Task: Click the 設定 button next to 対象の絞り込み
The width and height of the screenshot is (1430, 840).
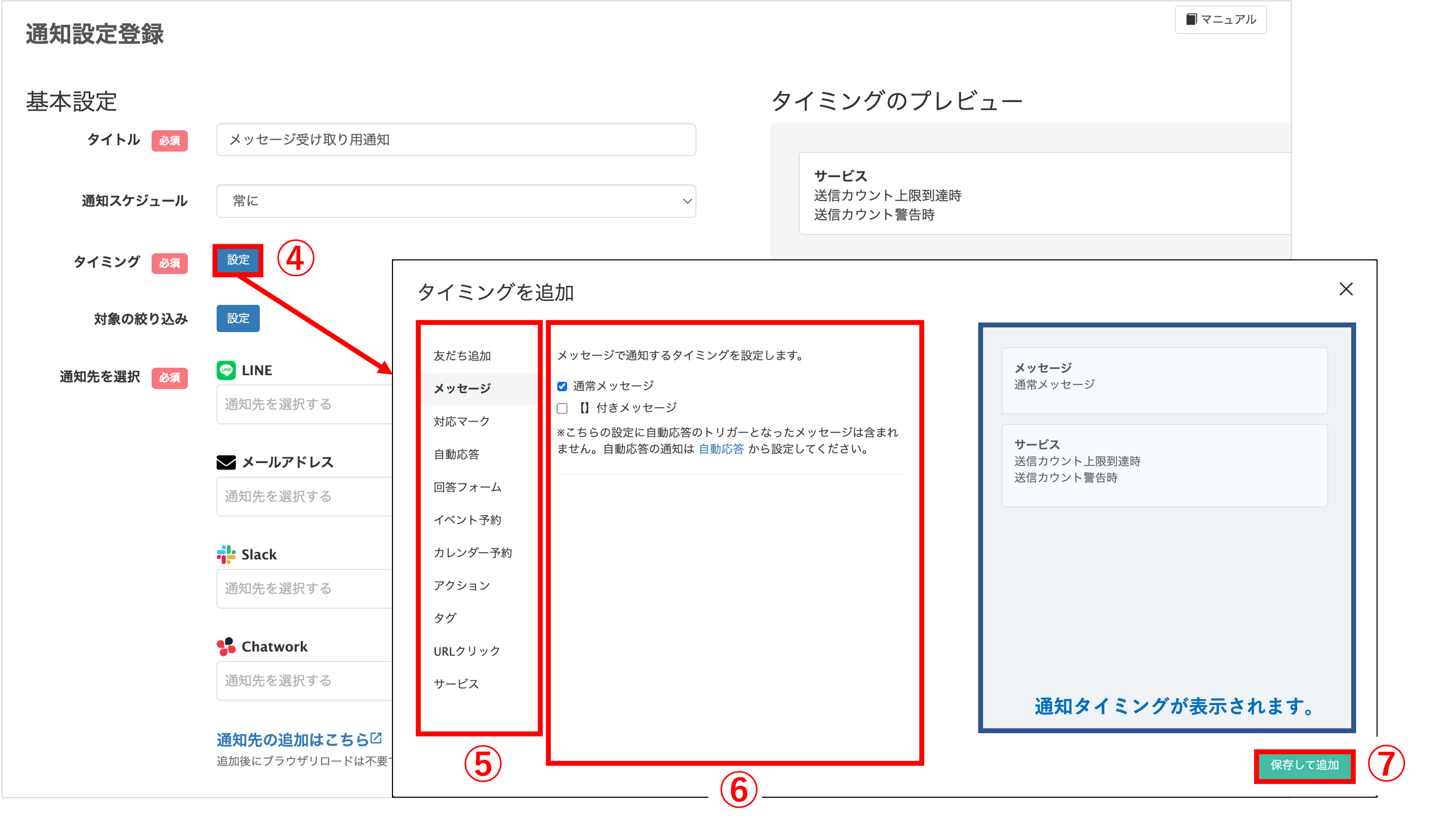Action: coord(238,318)
